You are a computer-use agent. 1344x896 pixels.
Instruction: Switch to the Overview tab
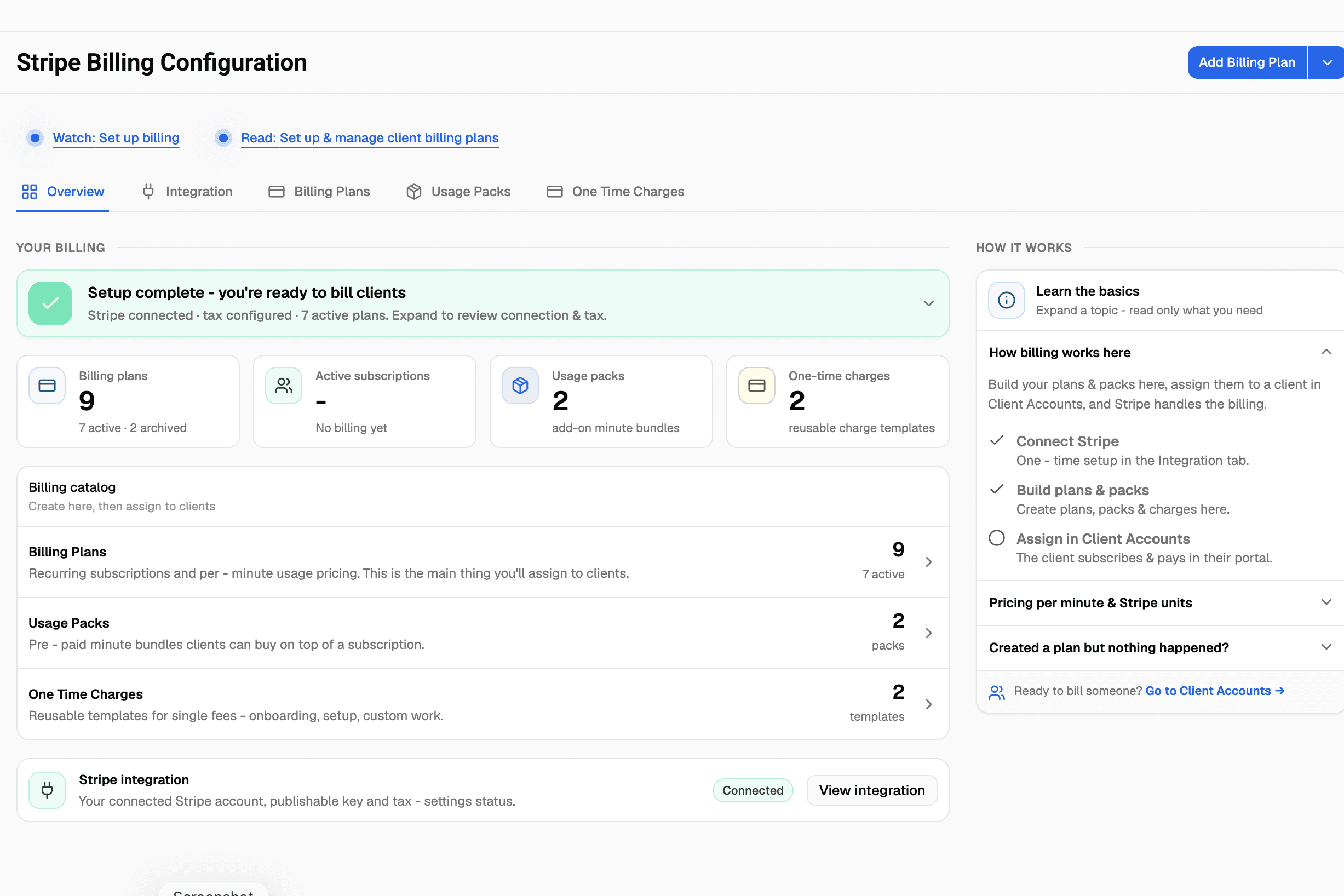pos(63,192)
